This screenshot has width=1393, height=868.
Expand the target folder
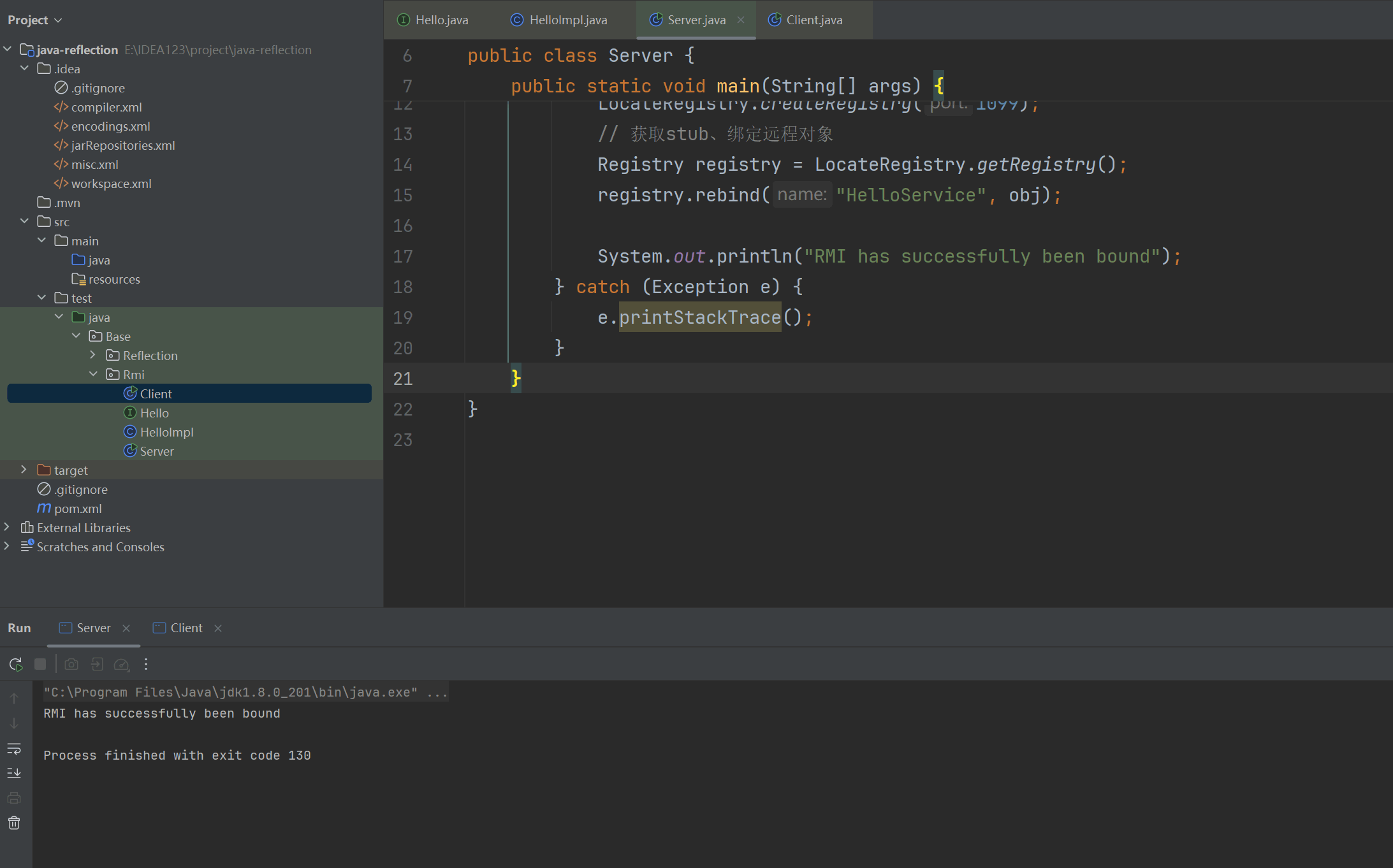click(x=24, y=470)
